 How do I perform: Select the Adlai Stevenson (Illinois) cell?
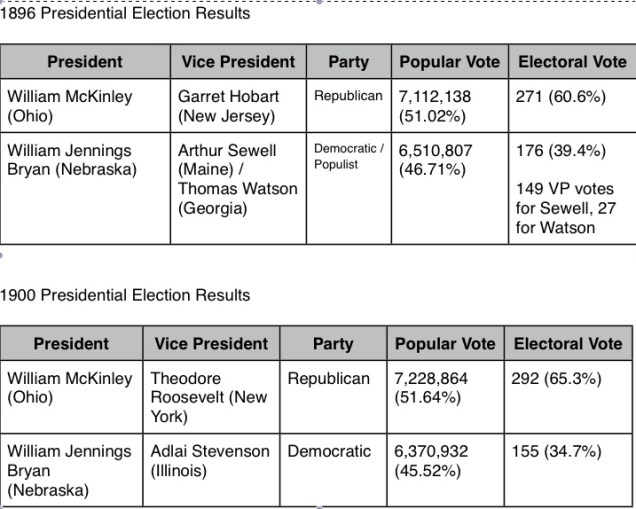pyautogui.click(x=210, y=461)
